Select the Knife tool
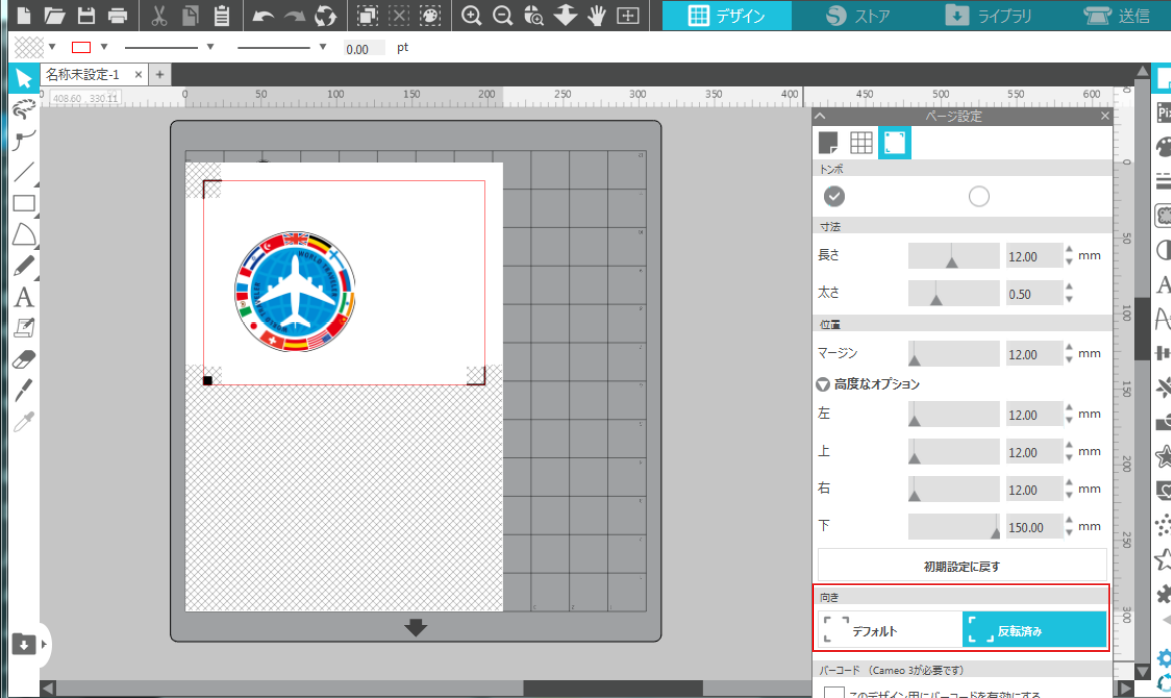This screenshot has height=698, width=1171. point(24,390)
